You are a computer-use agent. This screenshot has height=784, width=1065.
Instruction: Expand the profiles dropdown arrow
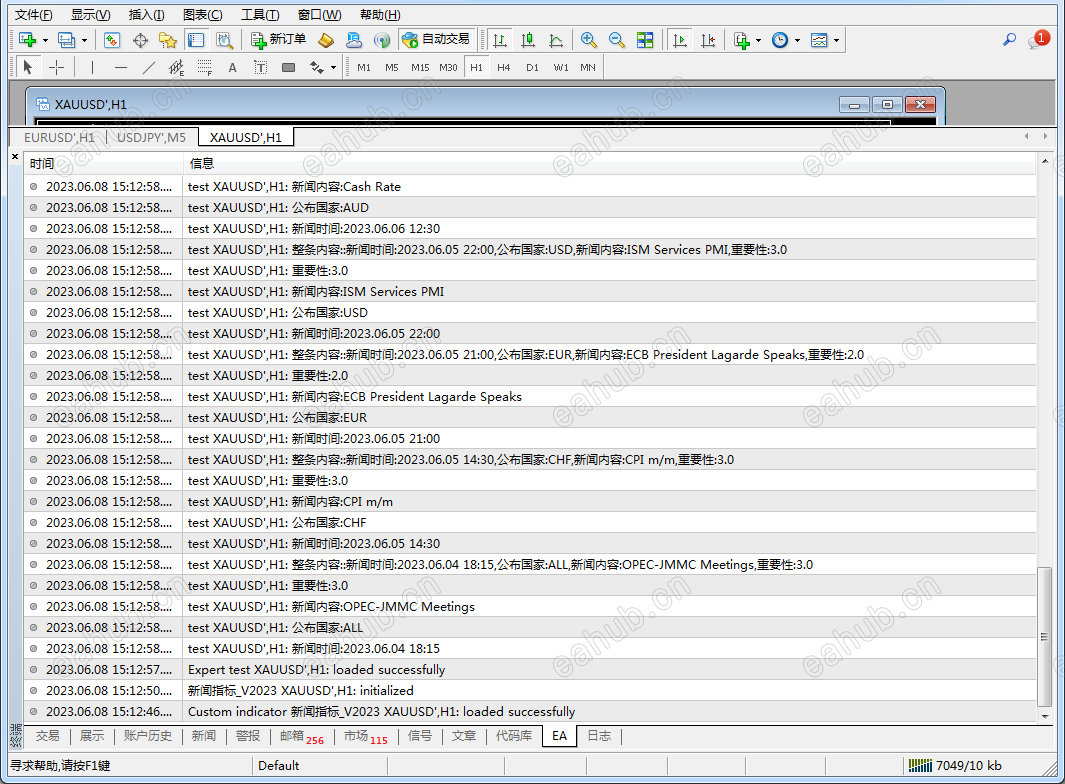click(84, 41)
